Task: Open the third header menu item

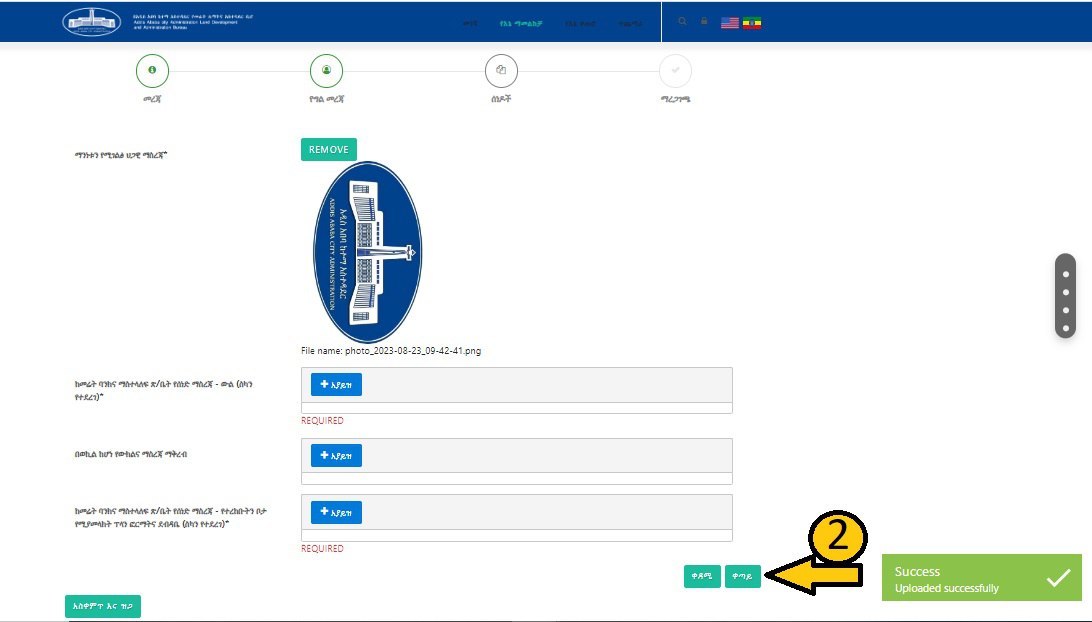Action: [581, 24]
